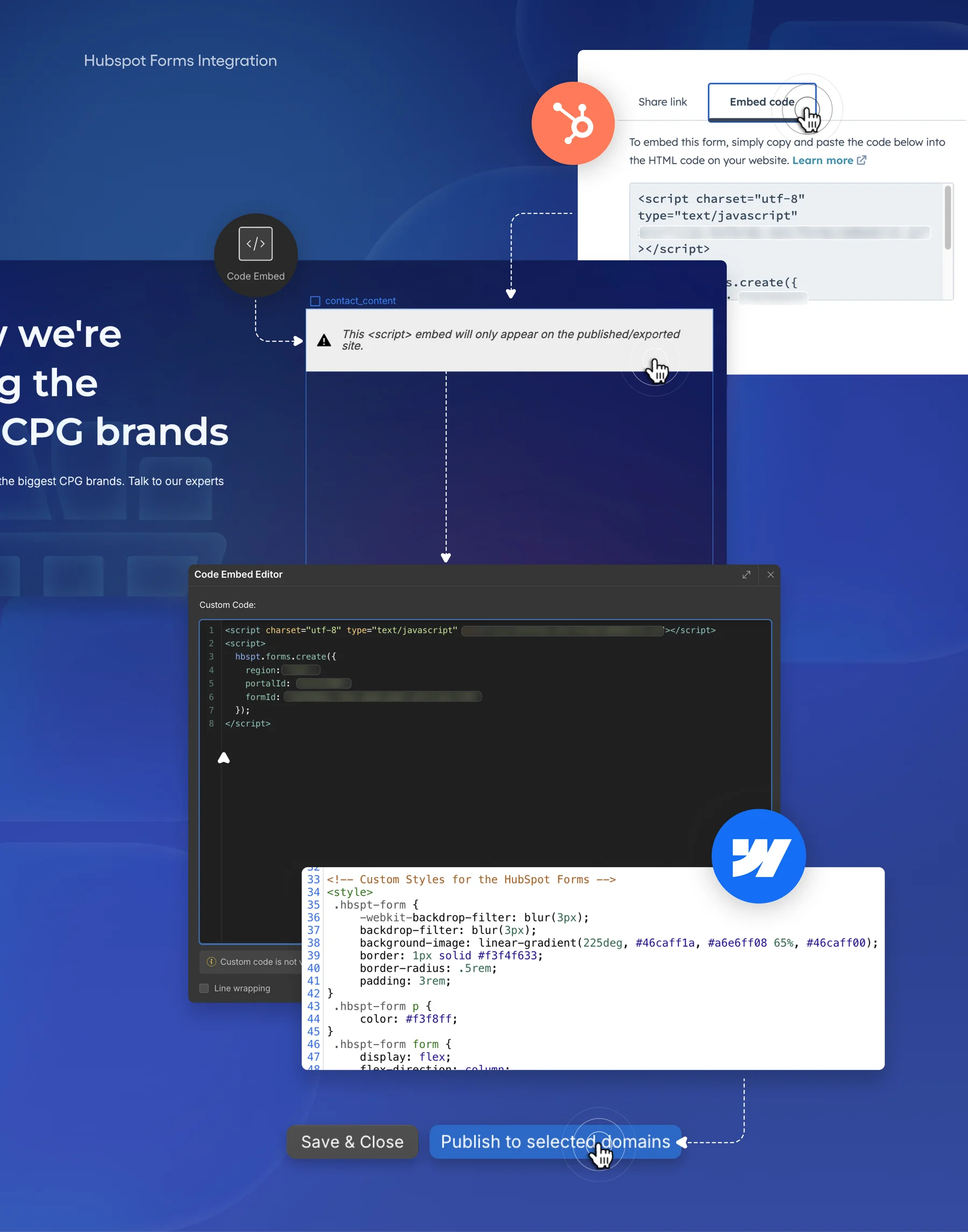
Task: Click the blue Webflow logo circle
Action: click(758, 856)
